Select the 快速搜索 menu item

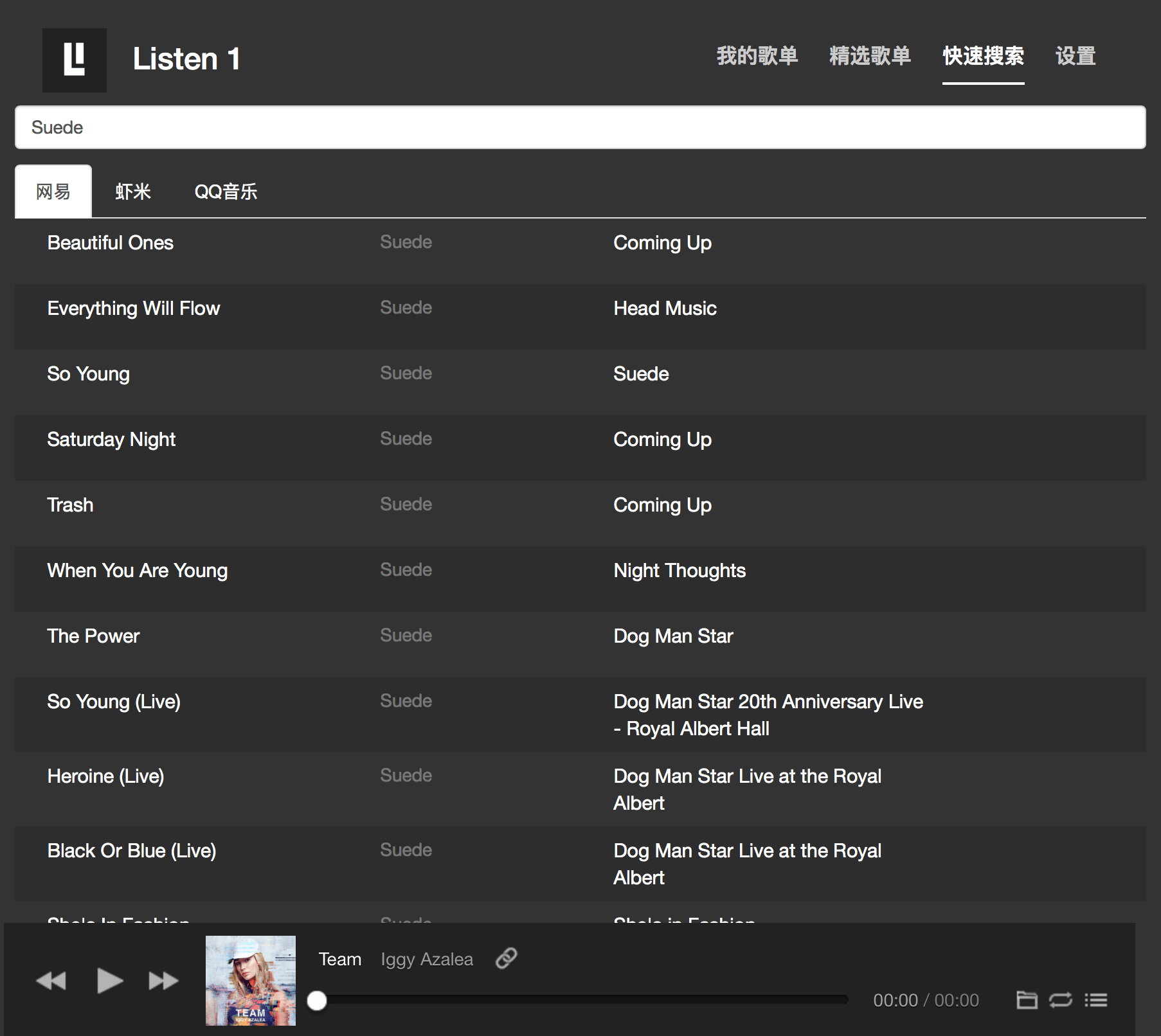click(x=983, y=56)
